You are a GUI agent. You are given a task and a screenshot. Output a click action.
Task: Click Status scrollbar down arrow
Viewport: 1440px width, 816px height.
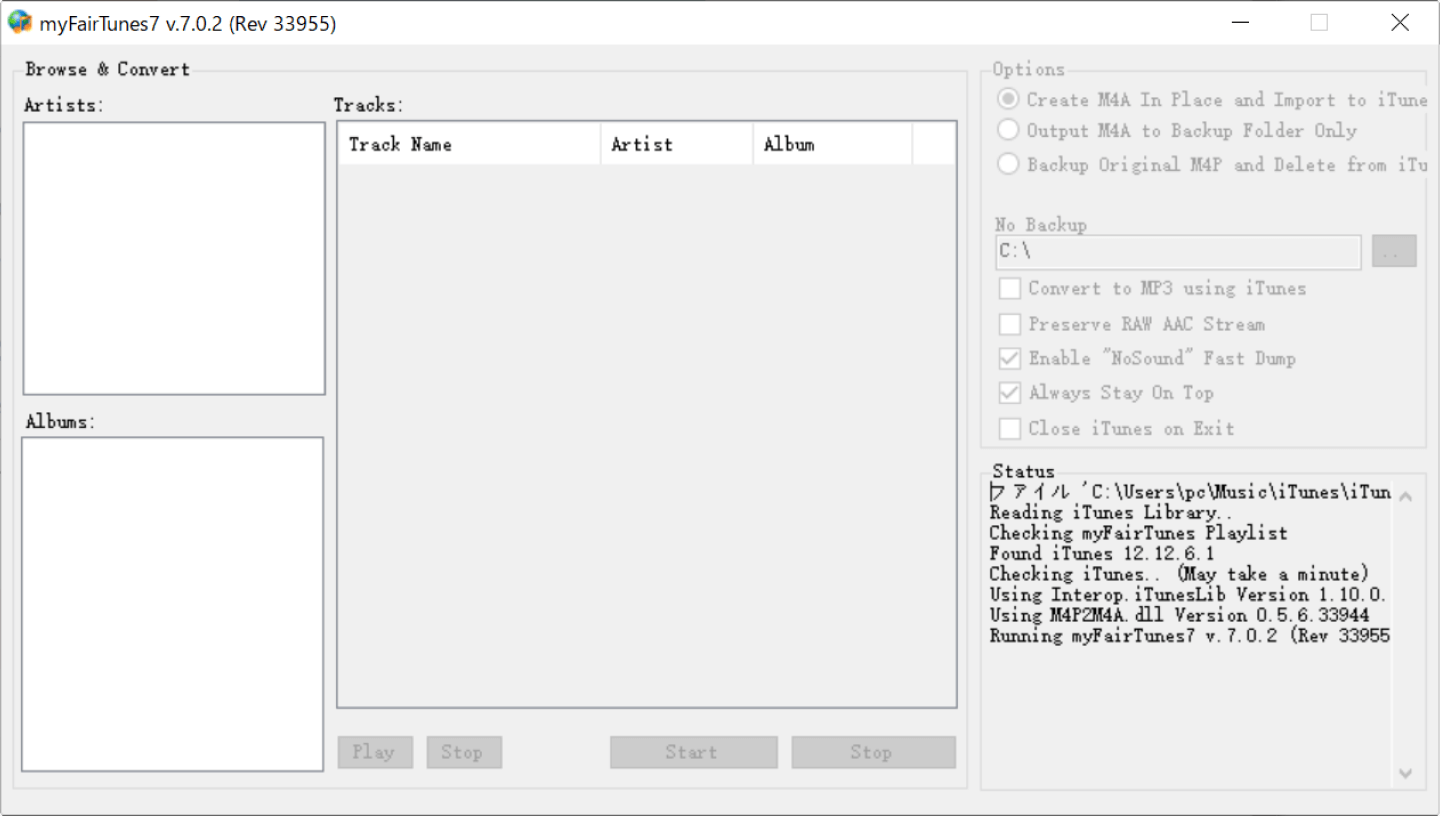[x=1405, y=773]
